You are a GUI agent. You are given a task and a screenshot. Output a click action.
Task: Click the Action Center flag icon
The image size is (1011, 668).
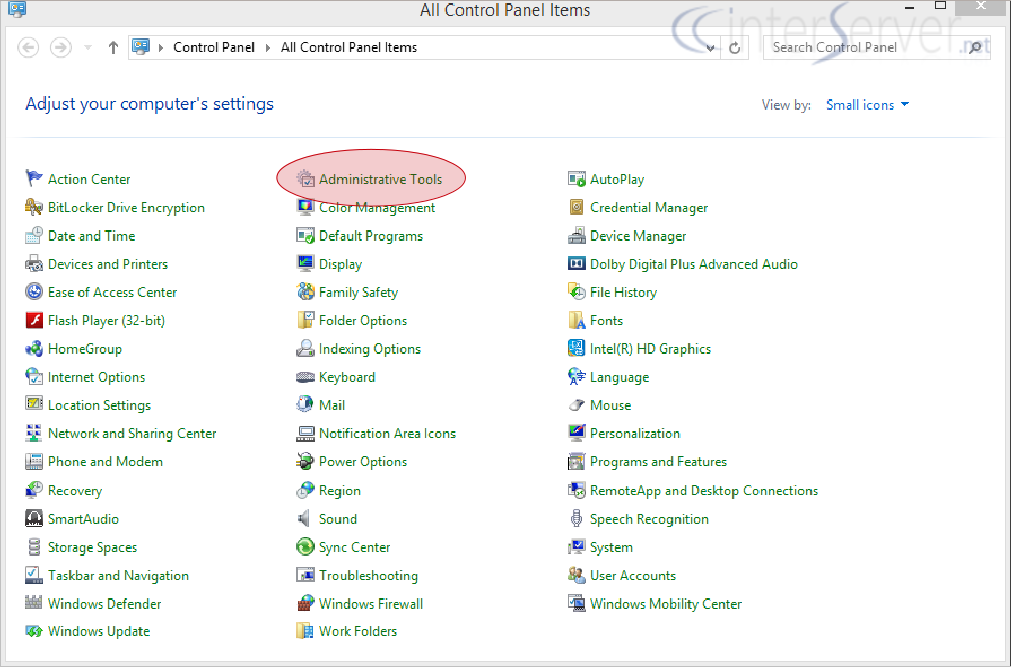pyautogui.click(x=34, y=178)
